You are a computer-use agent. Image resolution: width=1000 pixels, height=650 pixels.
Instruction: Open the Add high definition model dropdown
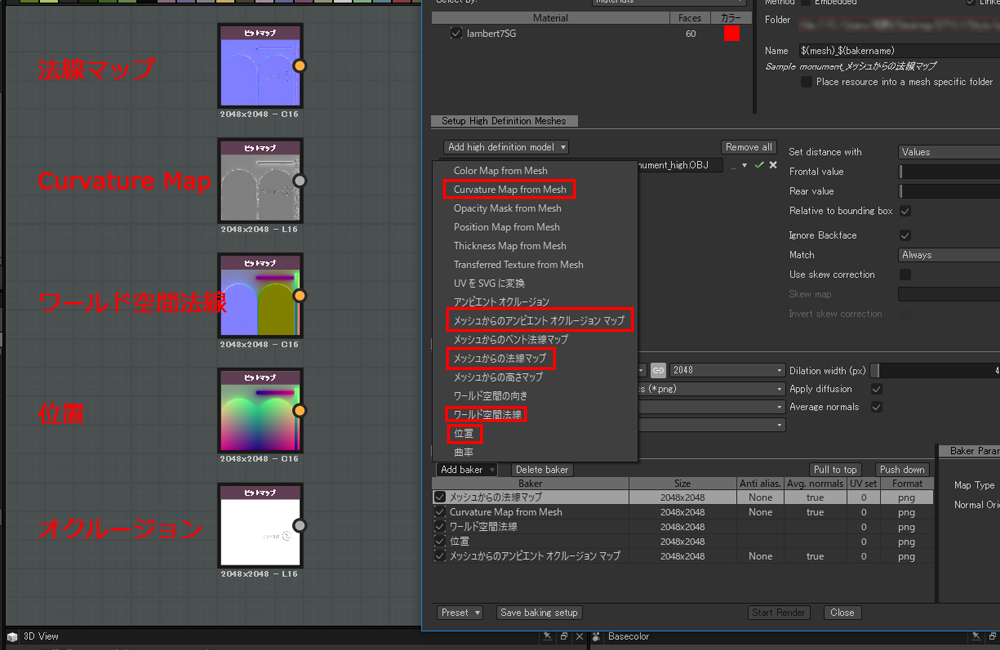pyautogui.click(x=506, y=147)
